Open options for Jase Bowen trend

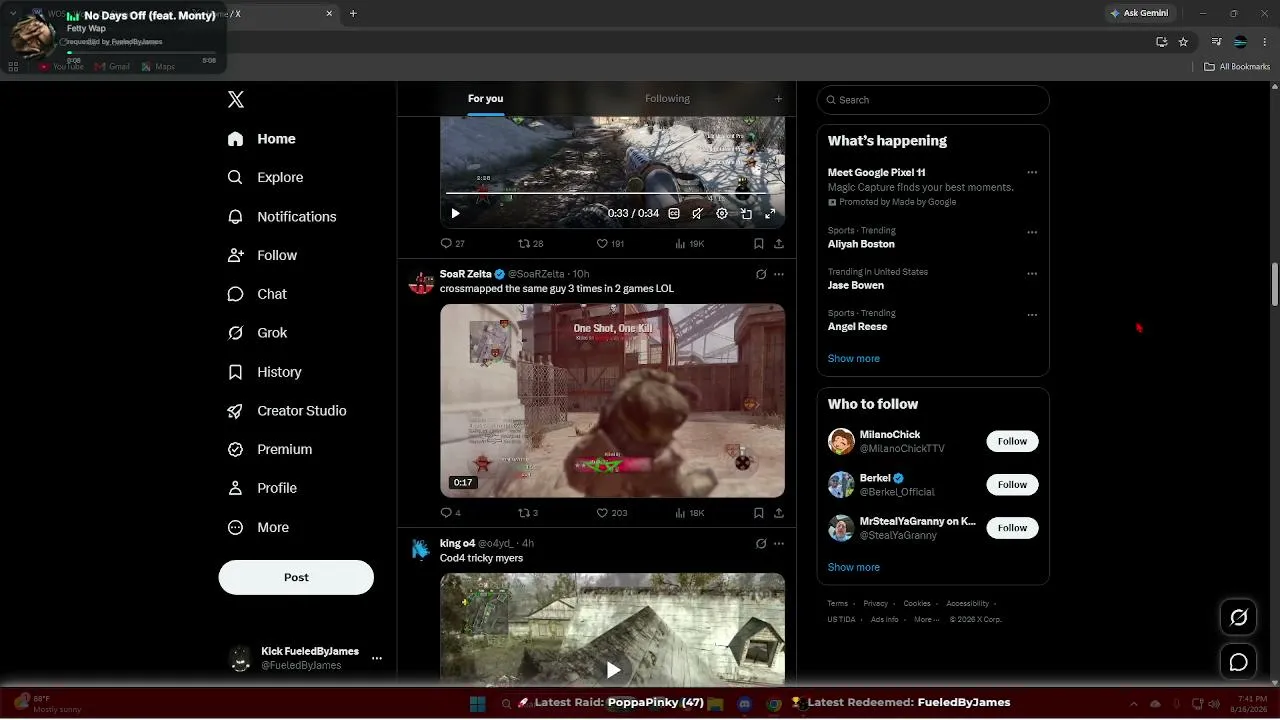(1032, 273)
